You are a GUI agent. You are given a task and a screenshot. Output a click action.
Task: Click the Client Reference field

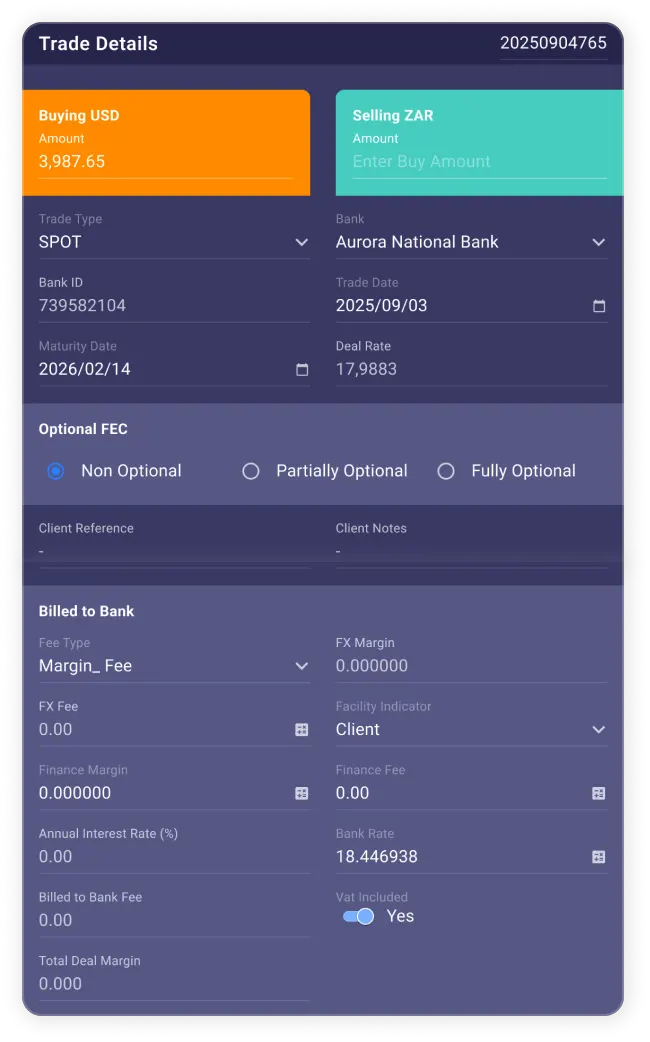click(x=173, y=551)
